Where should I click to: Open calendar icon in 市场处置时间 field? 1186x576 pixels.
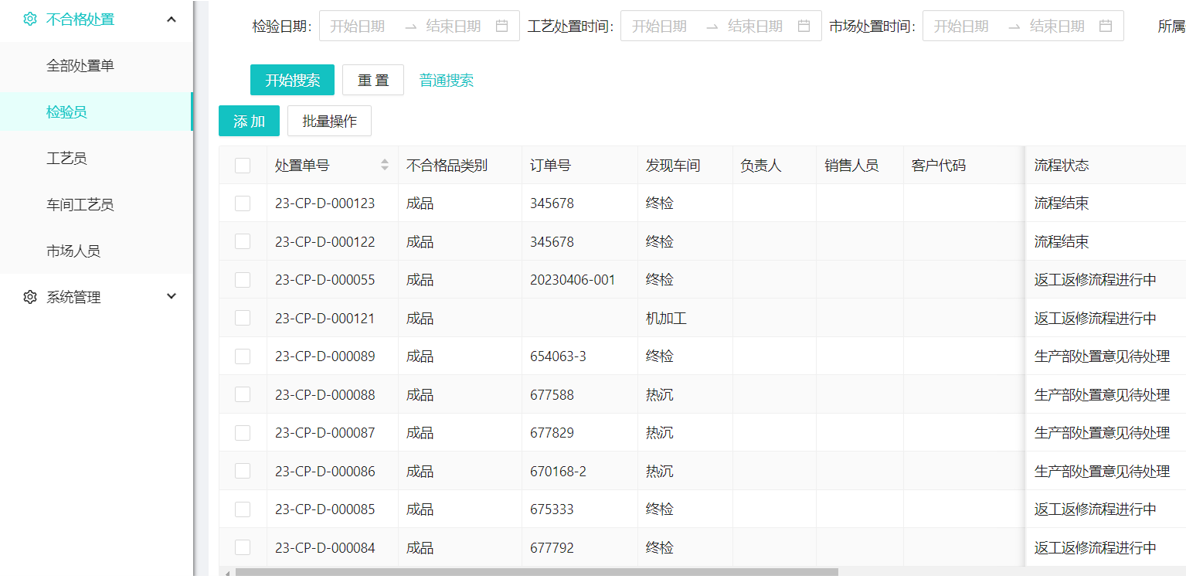click(x=1105, y=26)
